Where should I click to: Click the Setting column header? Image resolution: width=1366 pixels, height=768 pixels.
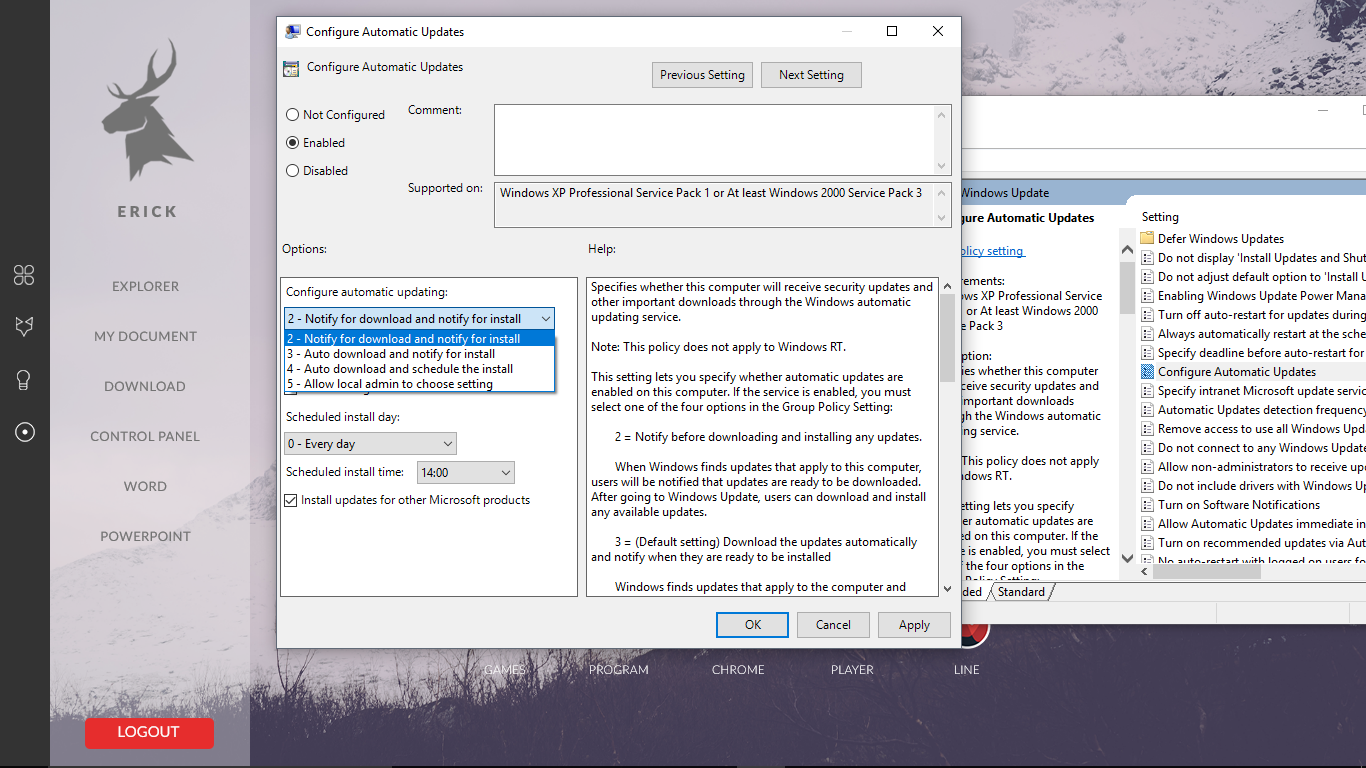click(1160, 217)
